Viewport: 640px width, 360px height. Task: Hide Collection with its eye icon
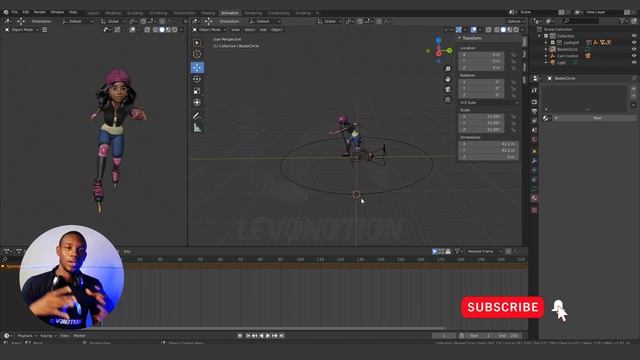click(x=634, y=36)
